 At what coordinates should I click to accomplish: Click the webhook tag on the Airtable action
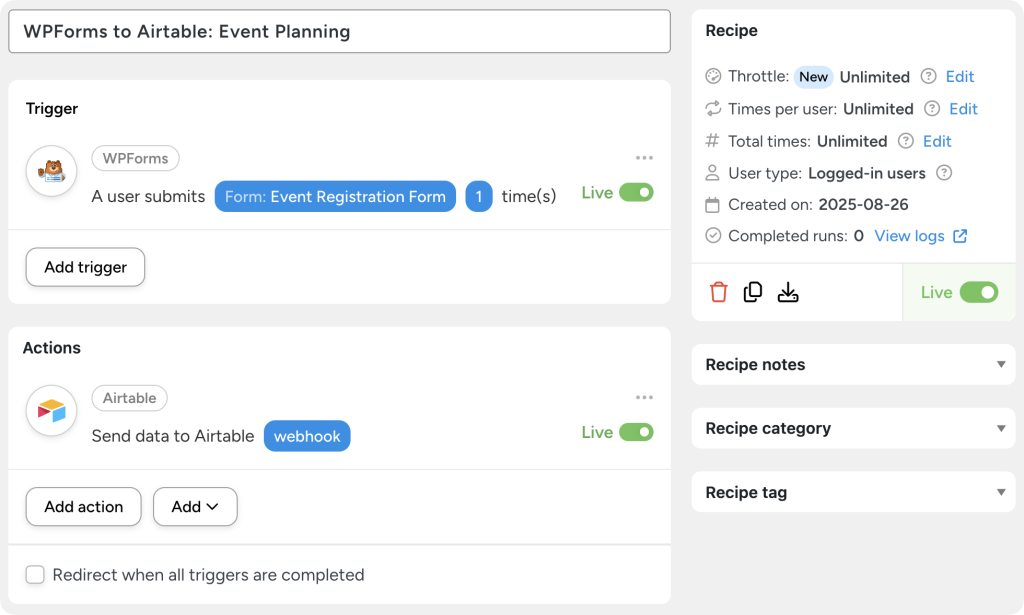coord(307,436)
